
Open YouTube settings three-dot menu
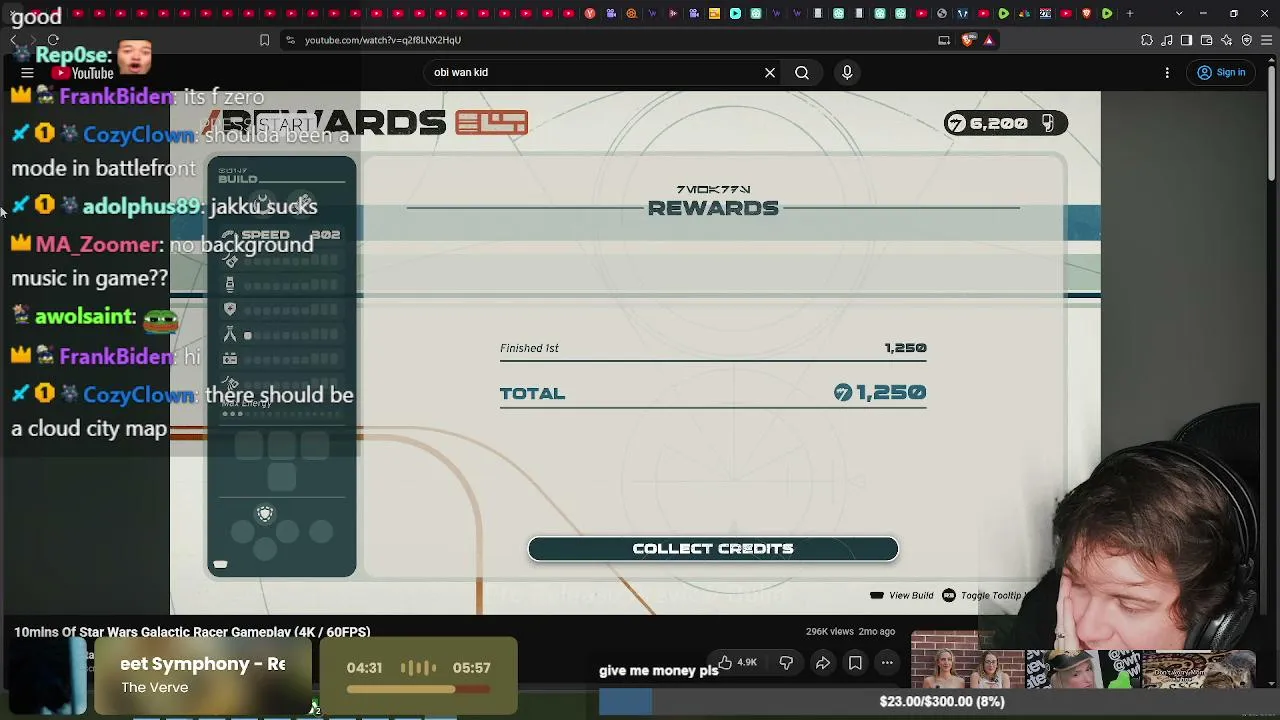click(1167, 72)
